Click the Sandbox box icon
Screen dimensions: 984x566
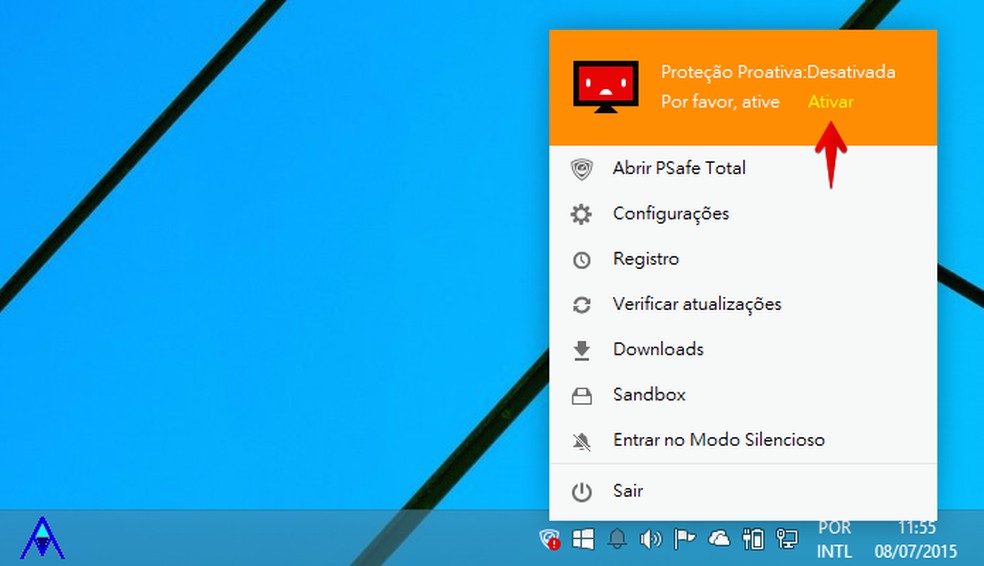pyautogui.click(x=582, y=396)
